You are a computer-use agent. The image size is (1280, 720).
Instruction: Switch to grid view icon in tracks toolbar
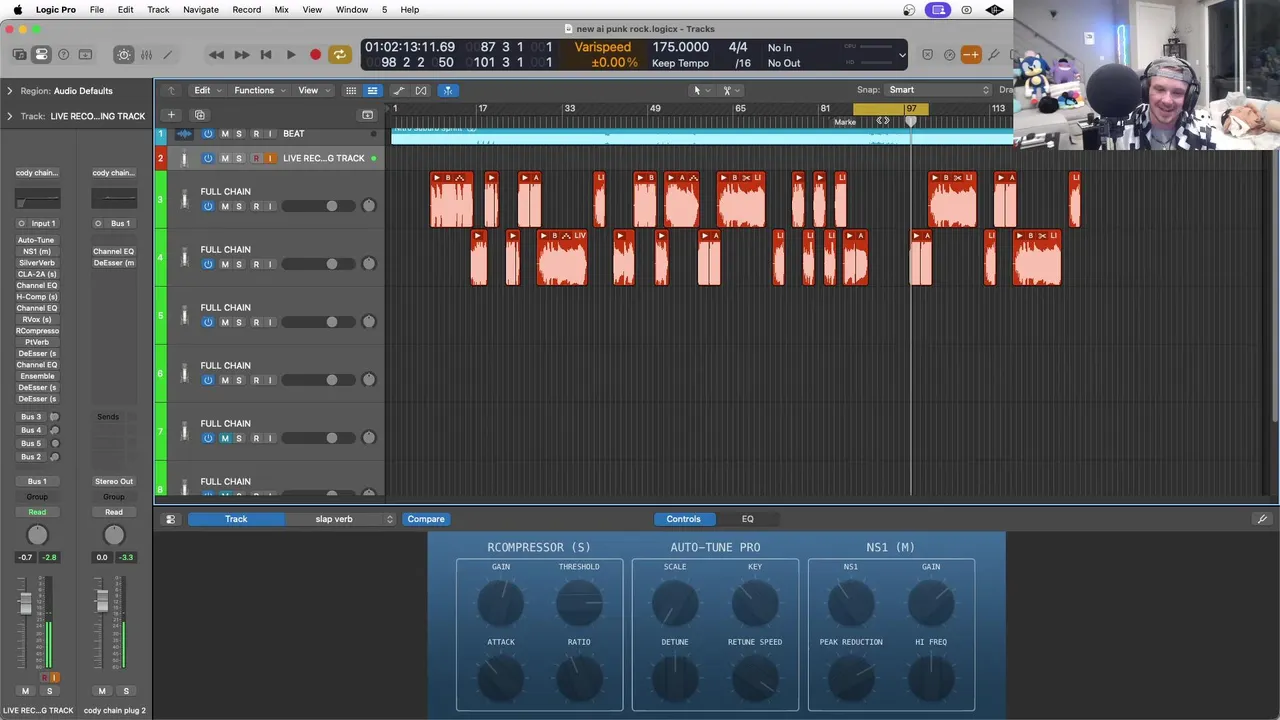click(351, 90)
